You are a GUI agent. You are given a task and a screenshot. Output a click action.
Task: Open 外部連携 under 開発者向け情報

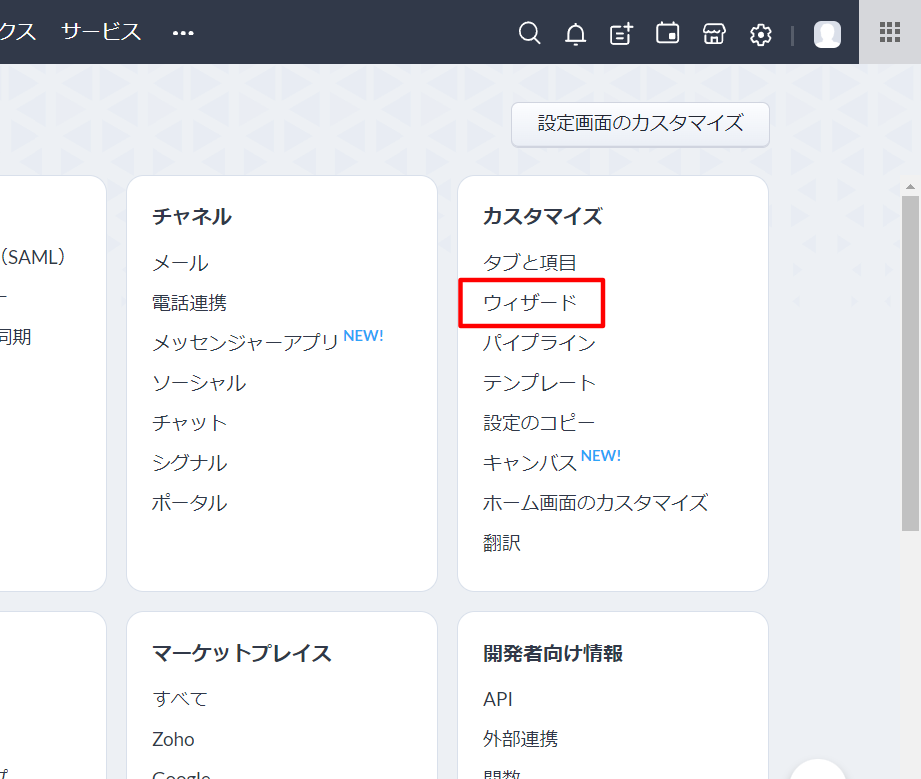520,738
